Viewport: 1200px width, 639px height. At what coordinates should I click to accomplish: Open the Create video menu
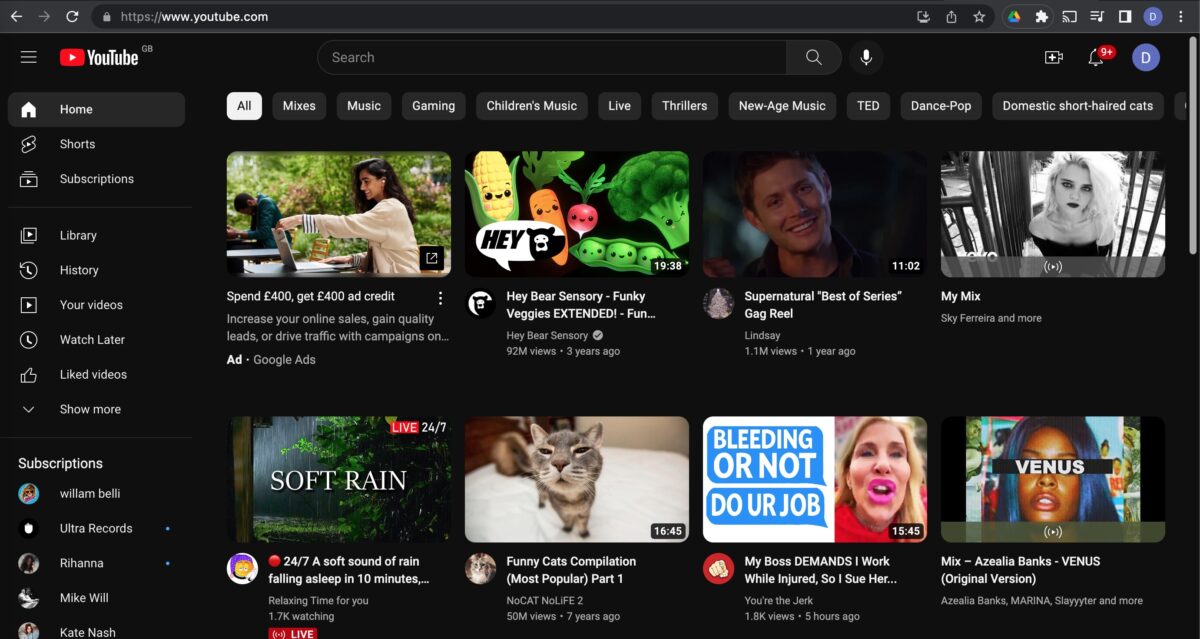[x=1053, y=57]
